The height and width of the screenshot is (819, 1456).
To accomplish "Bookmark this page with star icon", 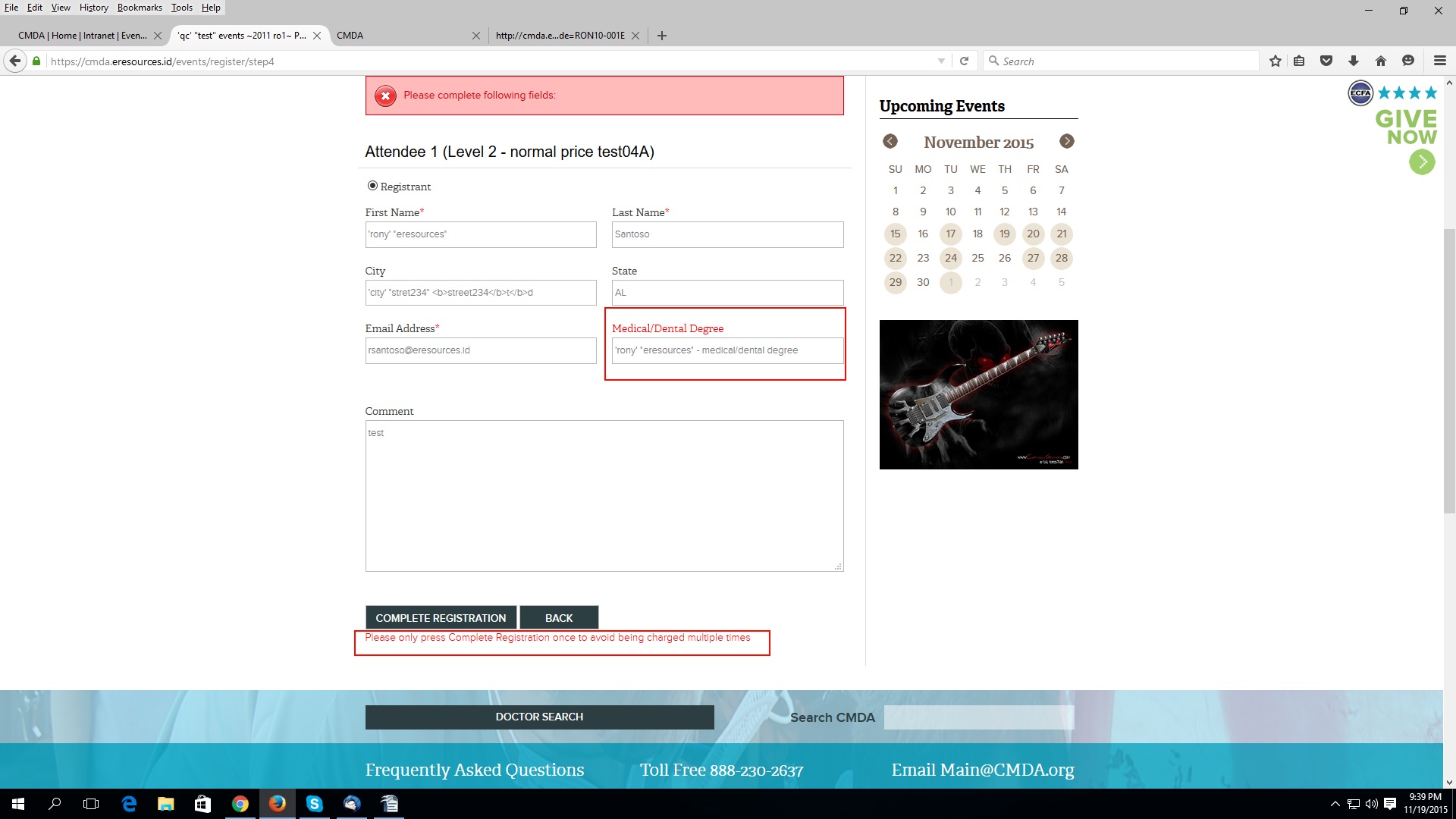I will (1276, 61).
